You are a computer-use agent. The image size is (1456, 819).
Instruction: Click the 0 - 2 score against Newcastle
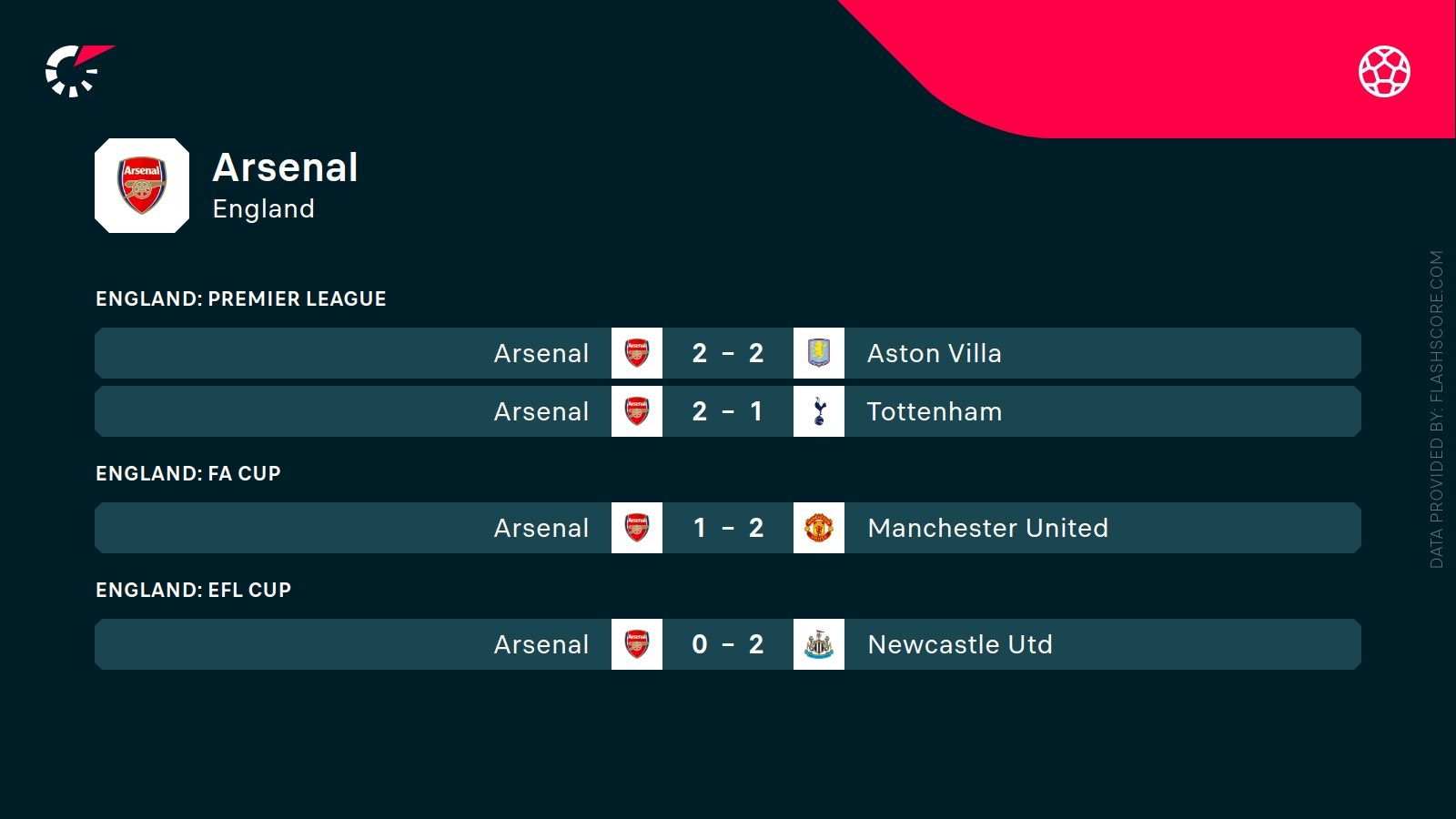click(728, 644)
